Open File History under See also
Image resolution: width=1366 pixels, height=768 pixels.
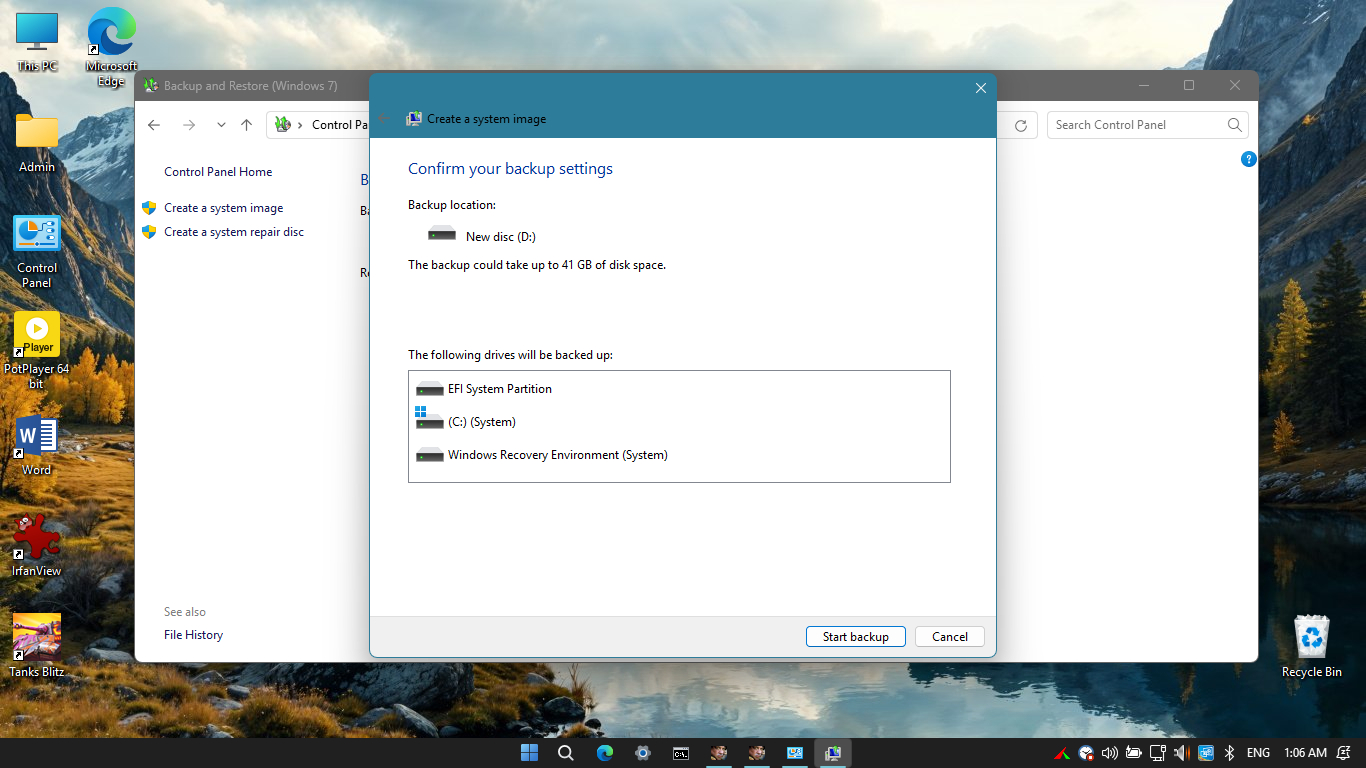[193, 635]
